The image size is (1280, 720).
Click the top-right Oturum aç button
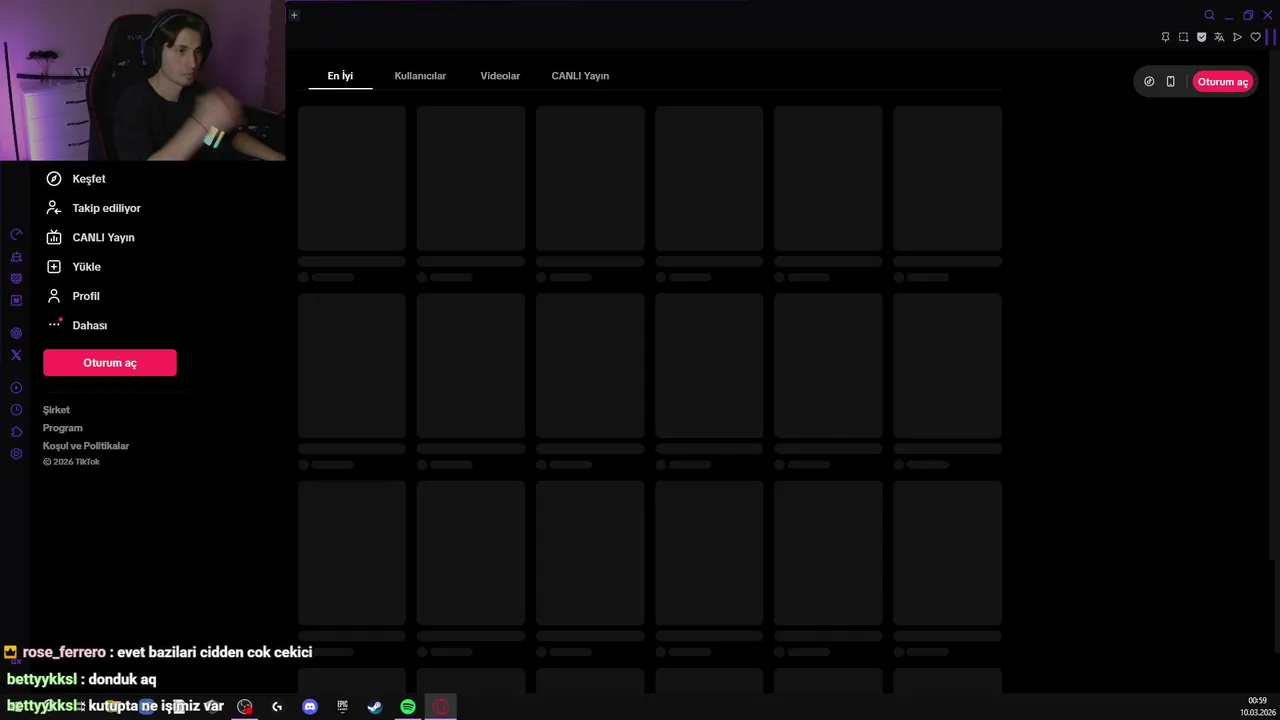(x=1222, y=82)
